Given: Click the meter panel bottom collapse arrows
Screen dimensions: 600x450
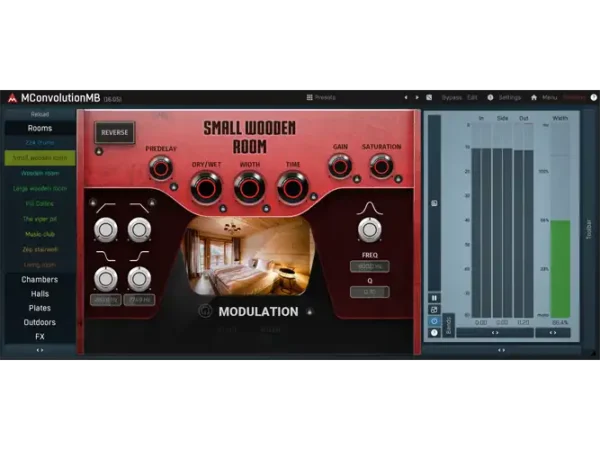Looking at the screenshot, I should [501, 350].
